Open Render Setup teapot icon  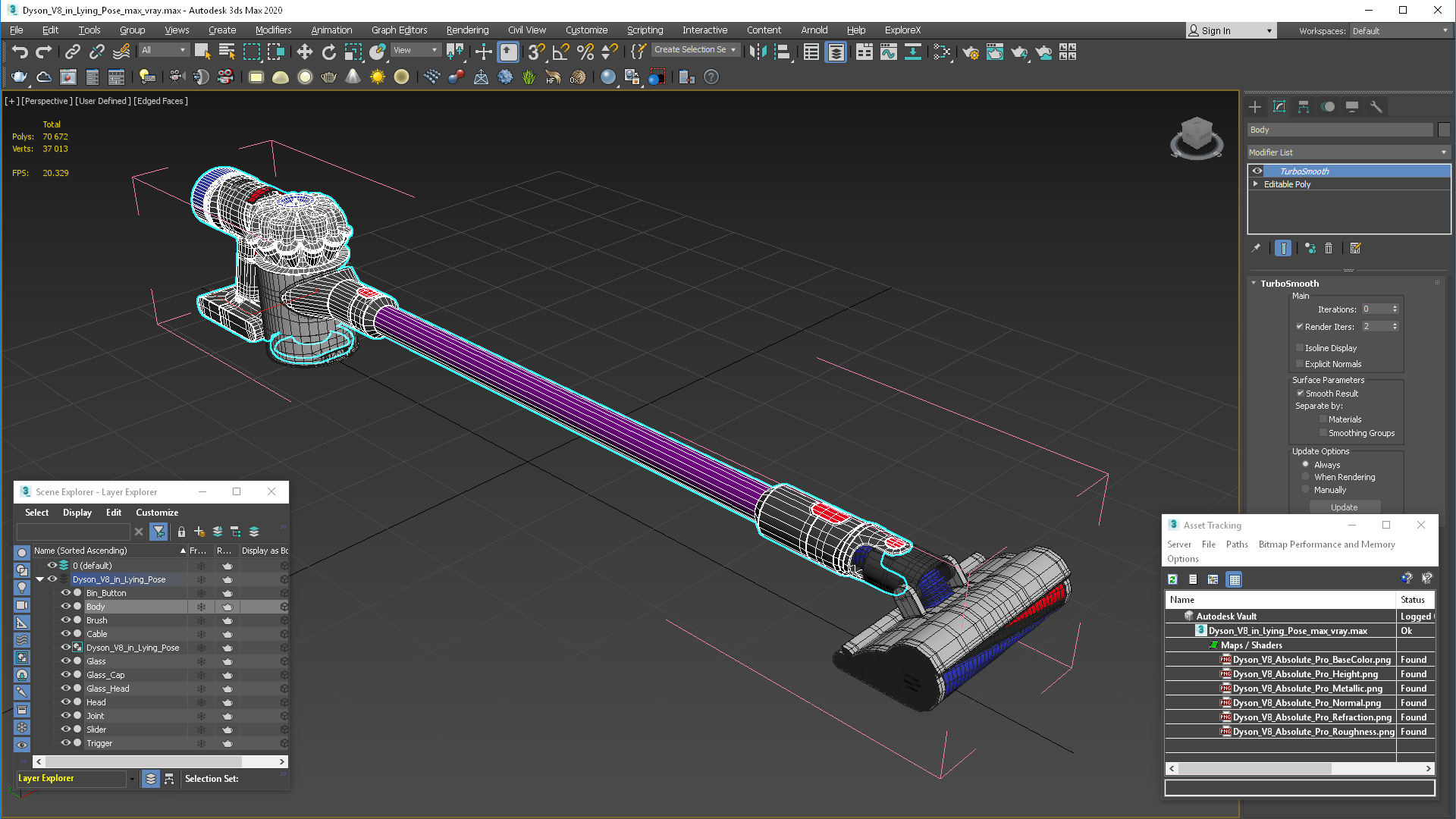point(970,52)
